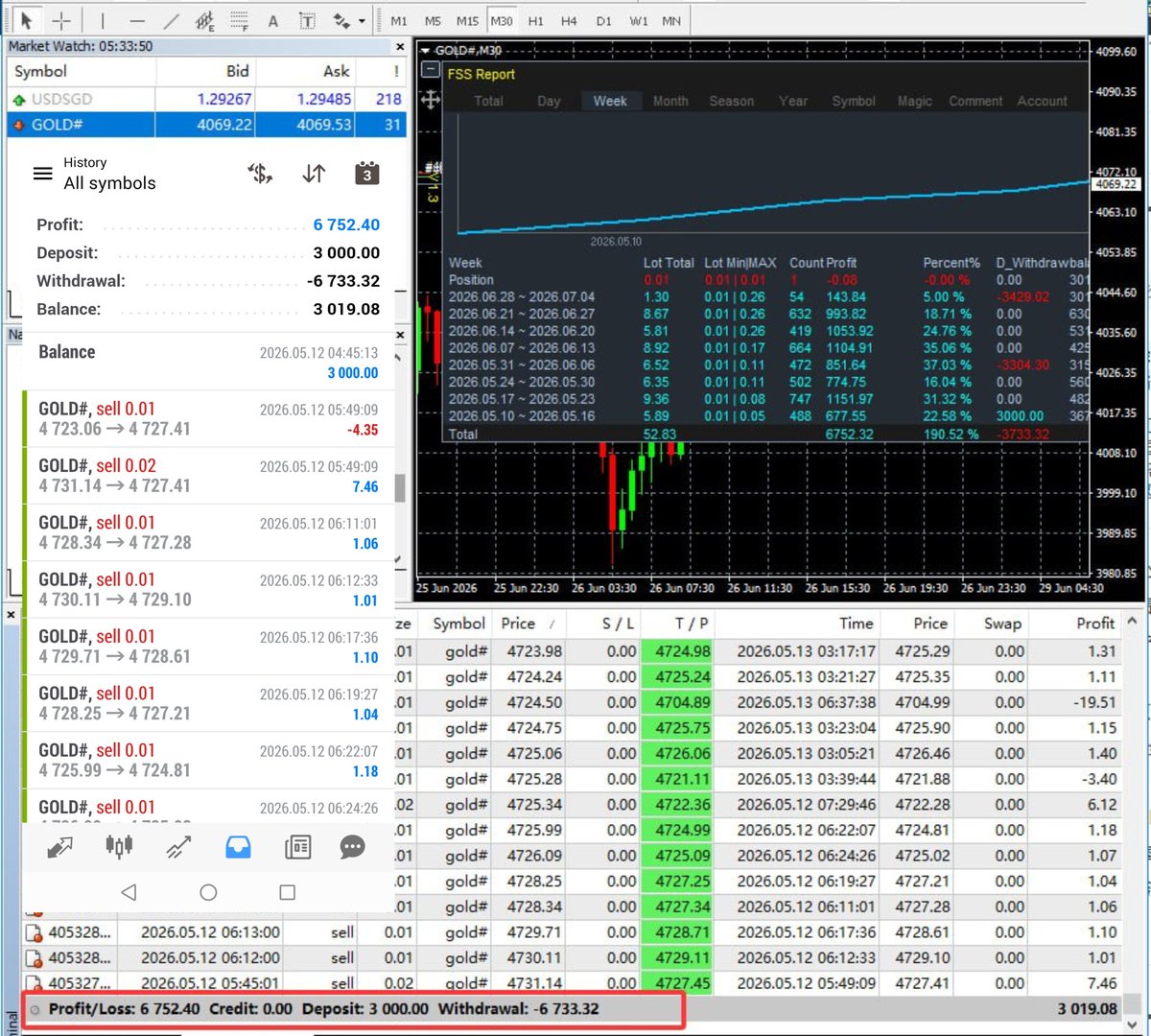Switch FSS Report to Season tab
This screenshot has width=1151, height=1036.
pyautogui.click(x=731, y=101)
